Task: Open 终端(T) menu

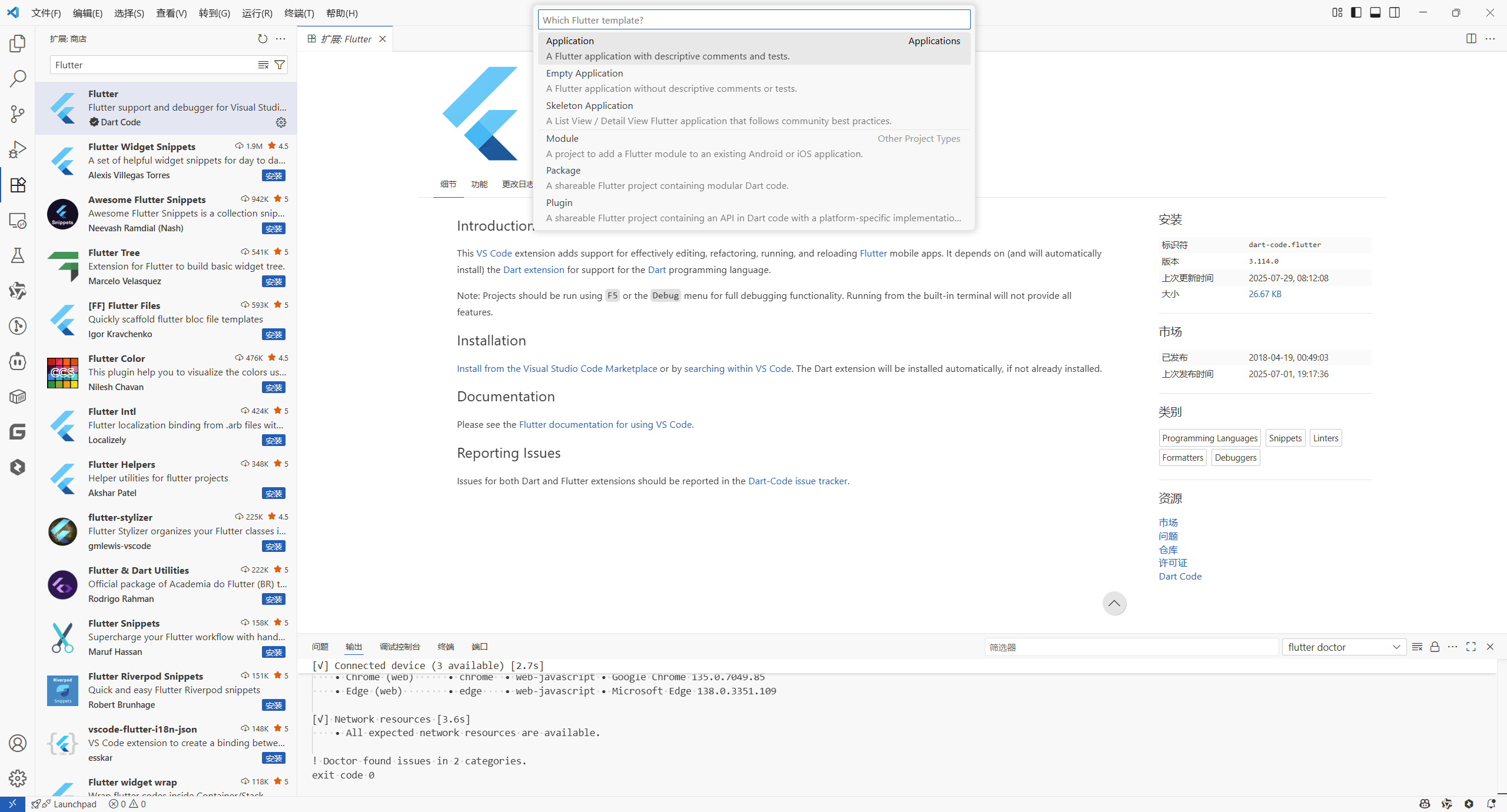Action: (299, 13)
